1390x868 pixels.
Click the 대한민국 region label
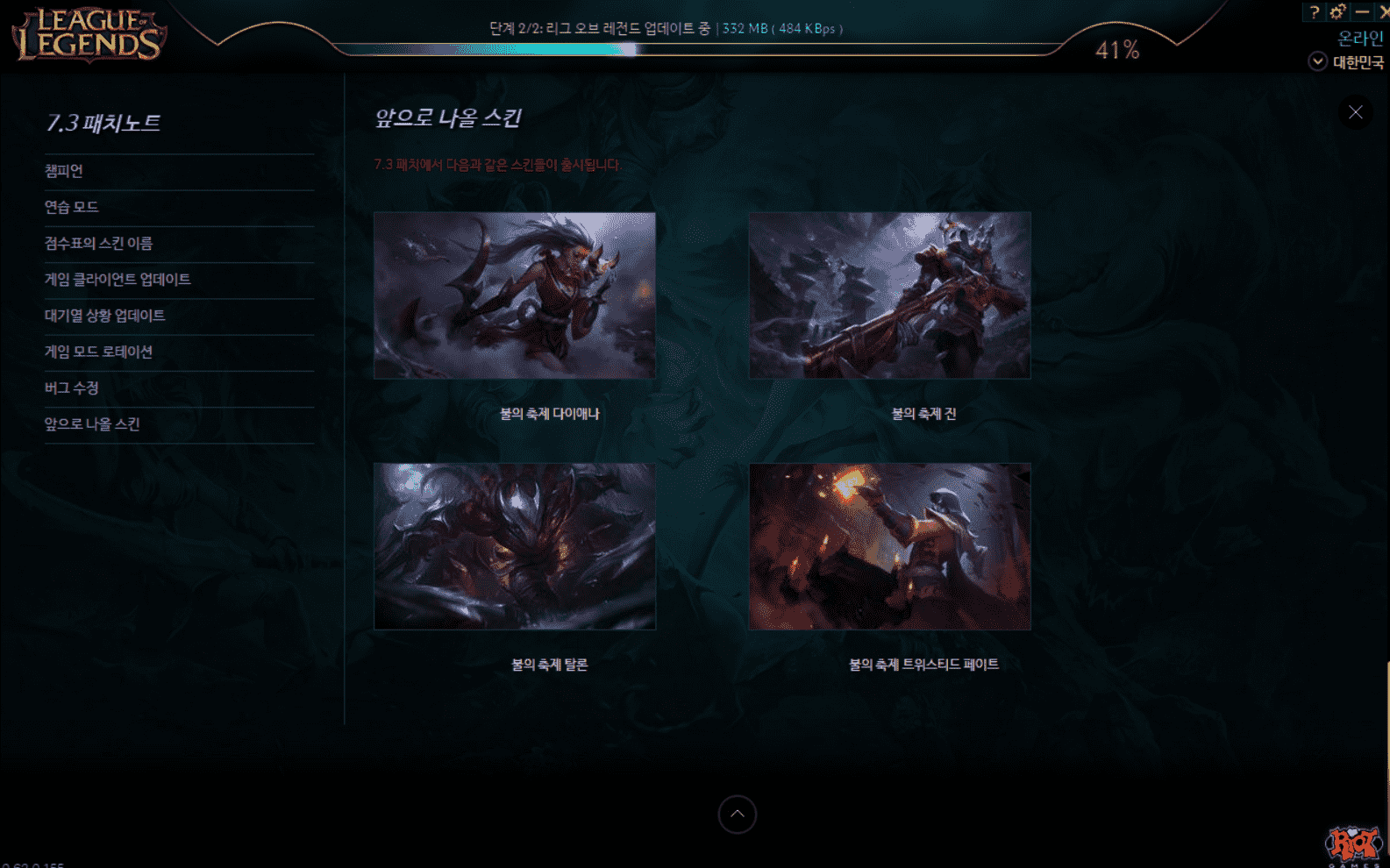tap(1358, 62)
